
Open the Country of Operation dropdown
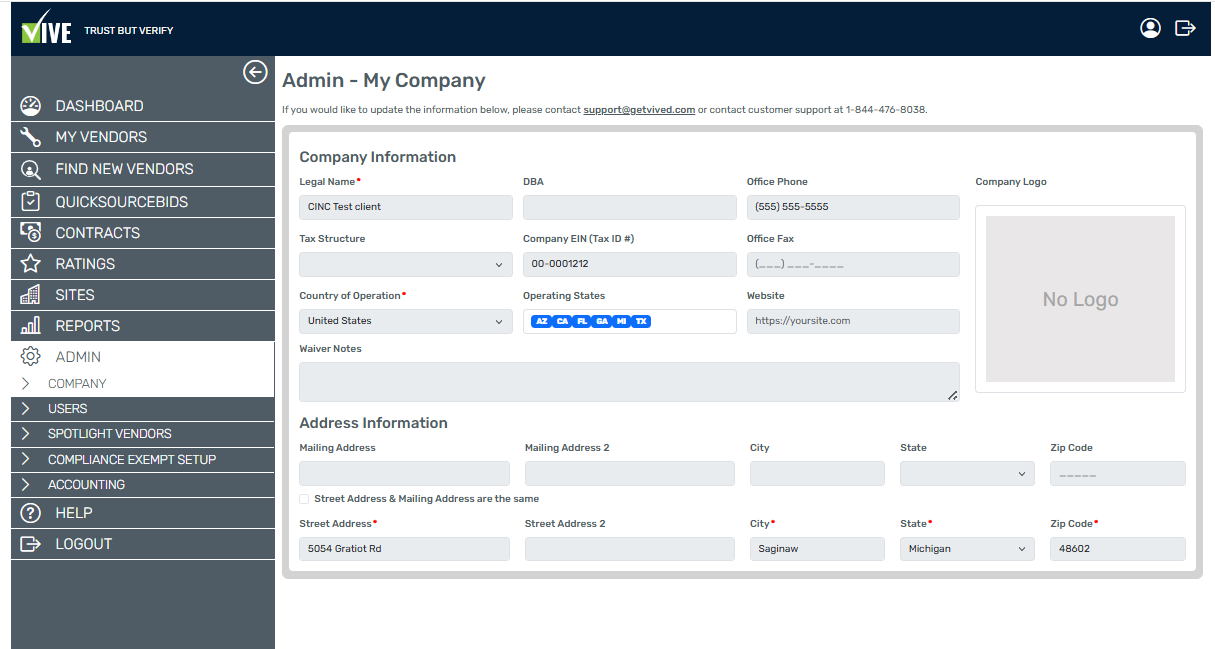406,322
